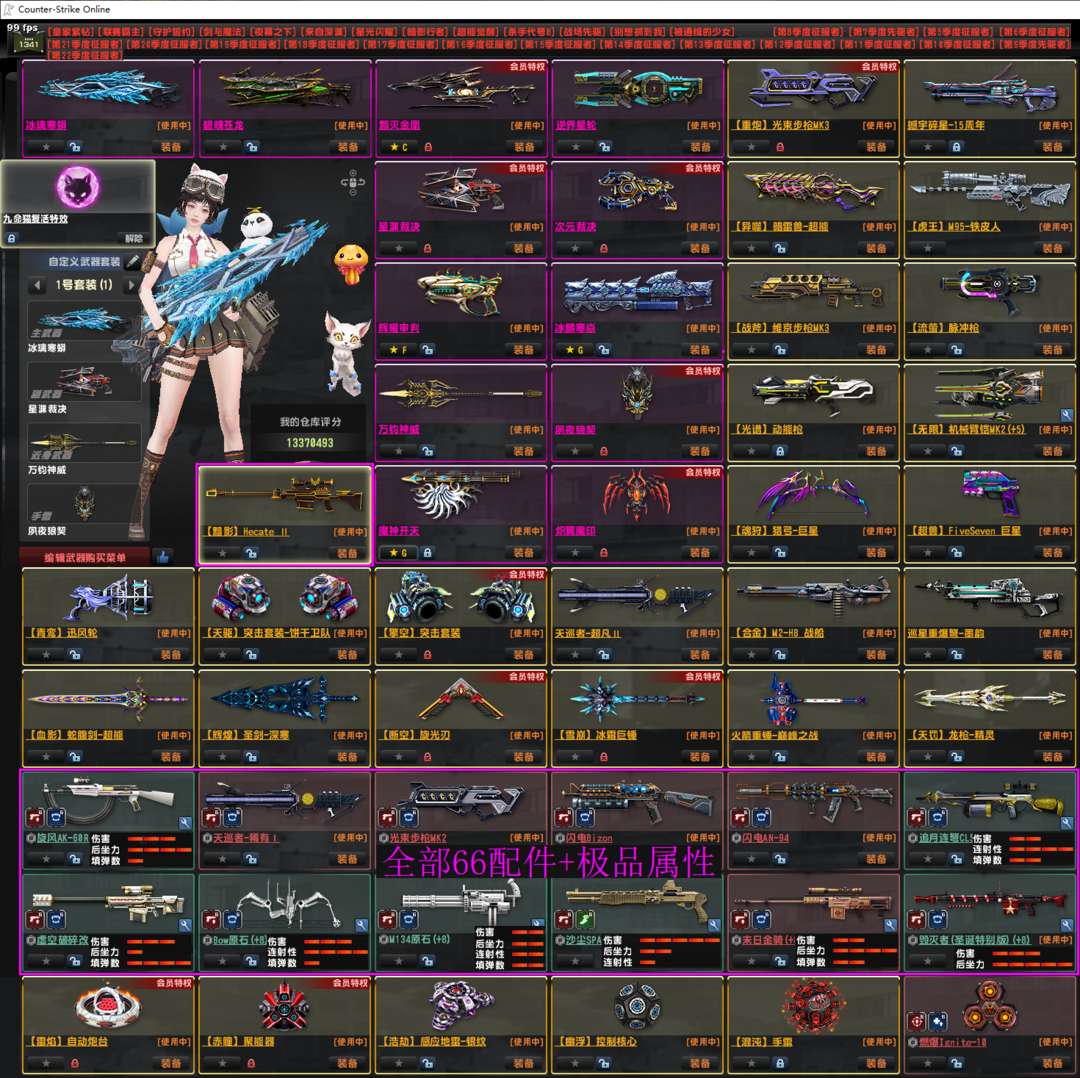Click the wrench icon on 【无限】机械臂铠MK2 card
1080x1078 pixels.
click(1066, 415)
